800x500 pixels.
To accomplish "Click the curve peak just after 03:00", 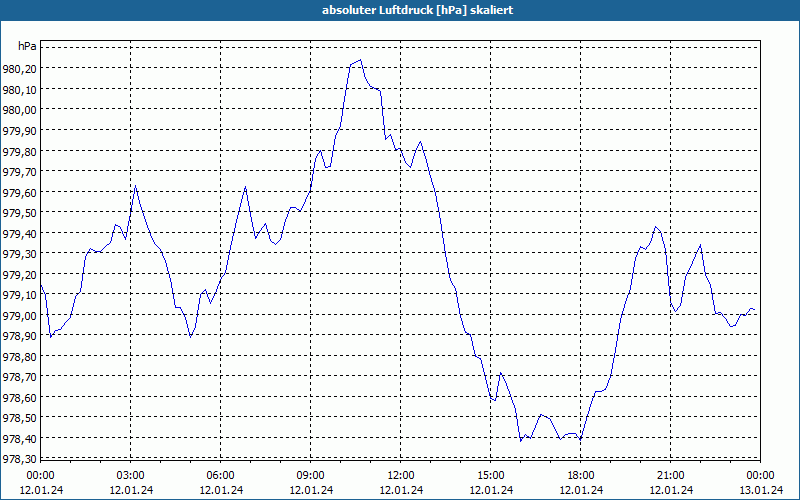I will 135,186.
